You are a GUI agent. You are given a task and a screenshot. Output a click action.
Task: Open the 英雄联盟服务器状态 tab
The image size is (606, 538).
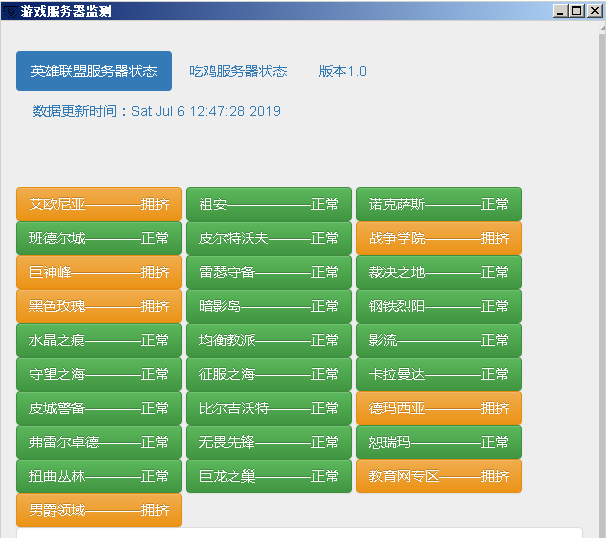(x=94, y=71)
